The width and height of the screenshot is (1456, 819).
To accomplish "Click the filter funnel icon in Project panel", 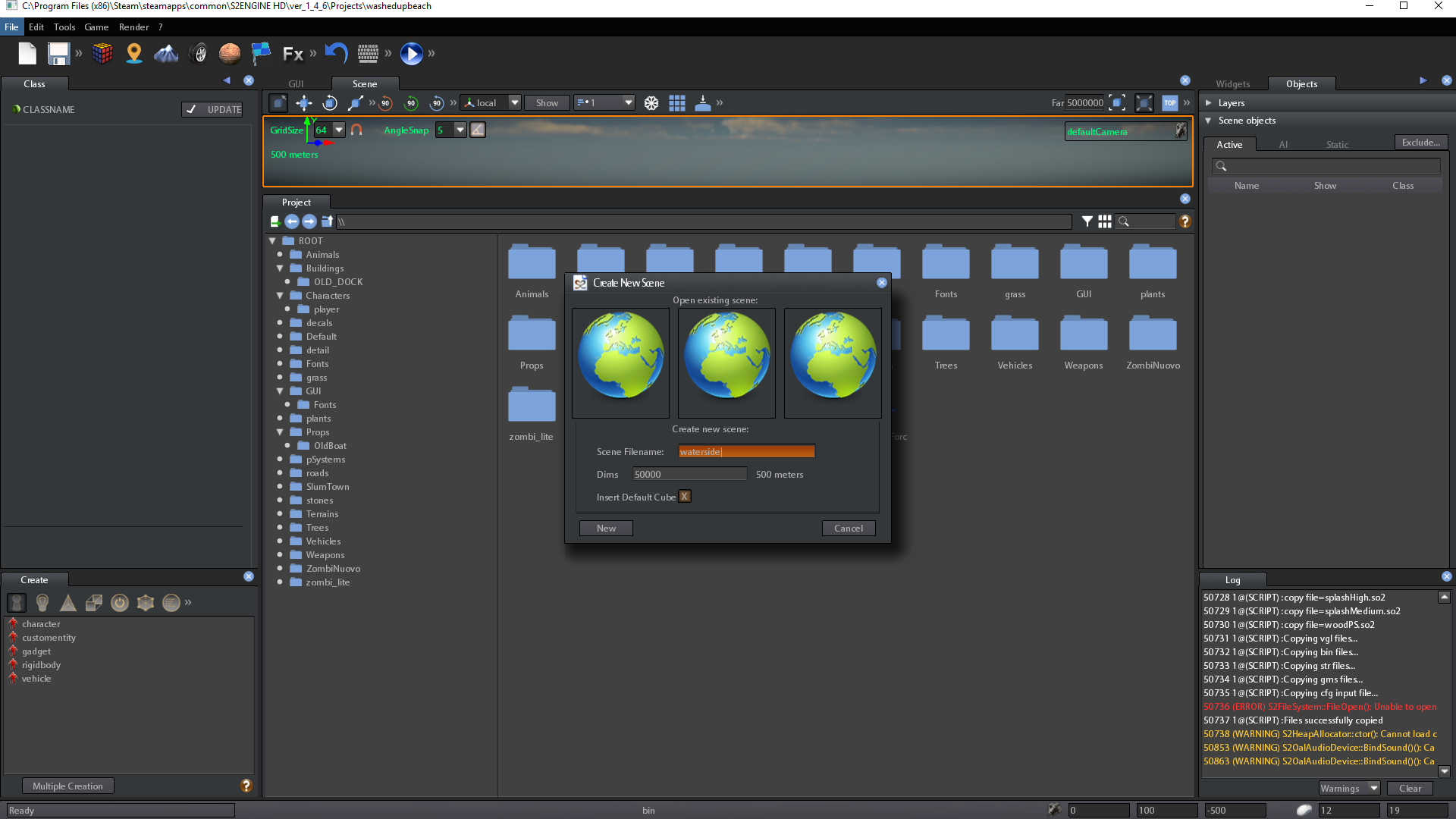I will pos(1087,221).
